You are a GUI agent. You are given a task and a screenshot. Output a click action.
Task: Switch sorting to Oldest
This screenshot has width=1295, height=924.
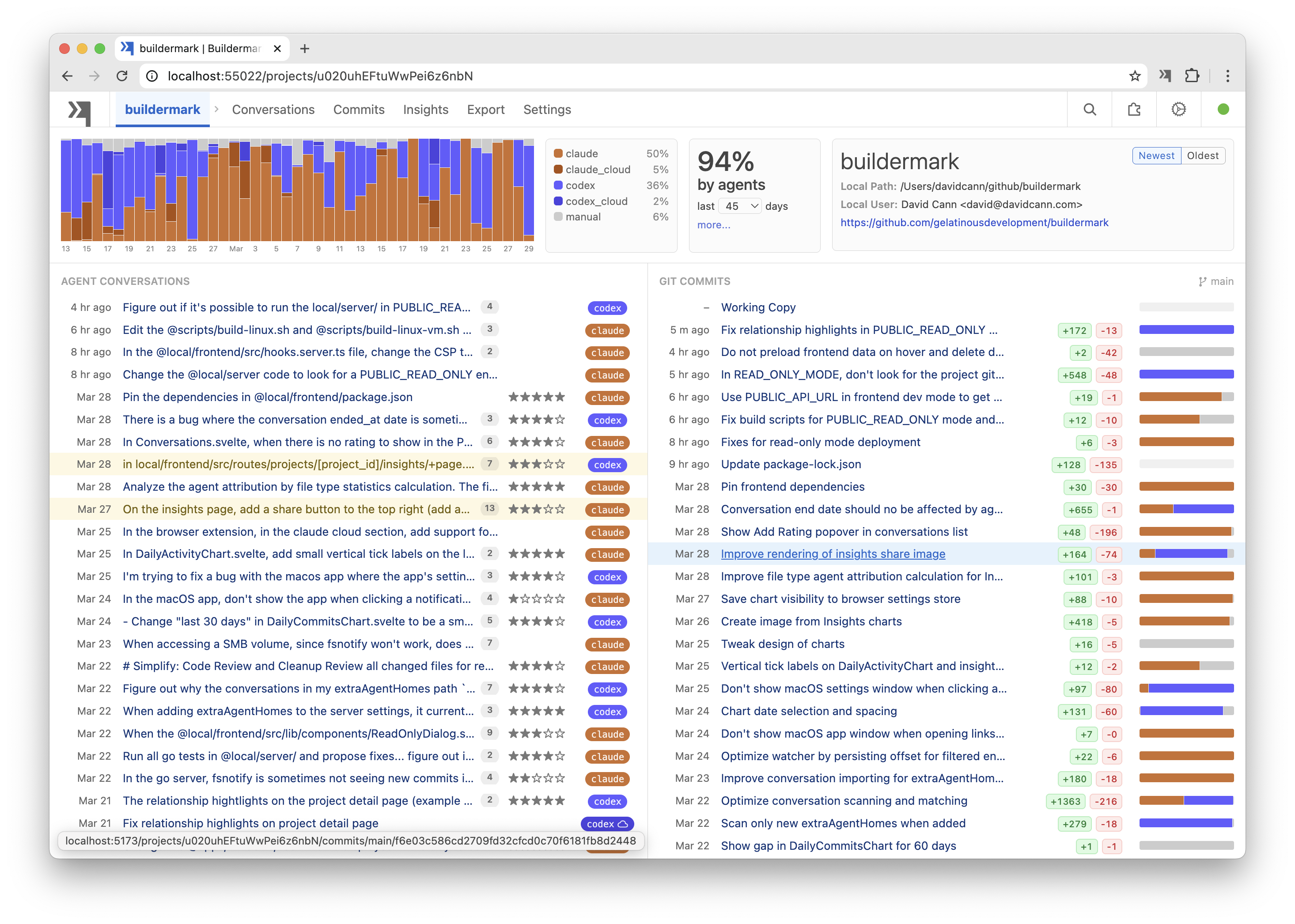click(1202, 156)
